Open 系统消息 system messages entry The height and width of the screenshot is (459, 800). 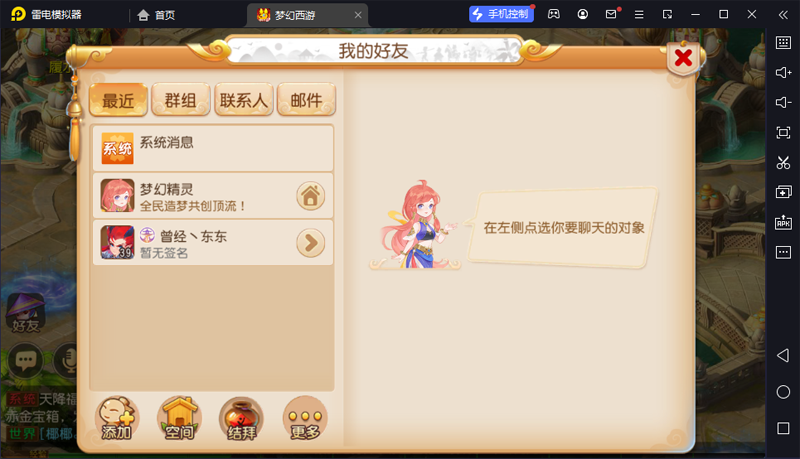coord(213,148)
